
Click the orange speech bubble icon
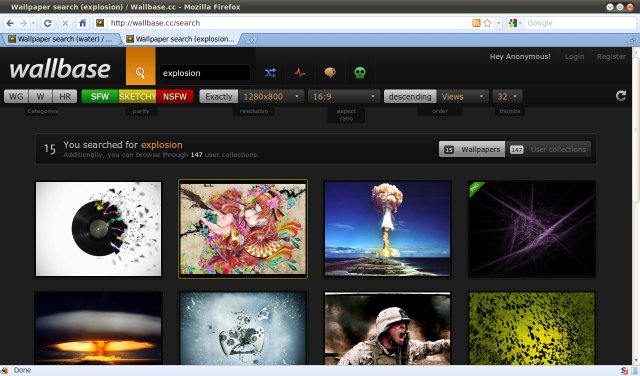pyautogui.click(x=330, y=73)
